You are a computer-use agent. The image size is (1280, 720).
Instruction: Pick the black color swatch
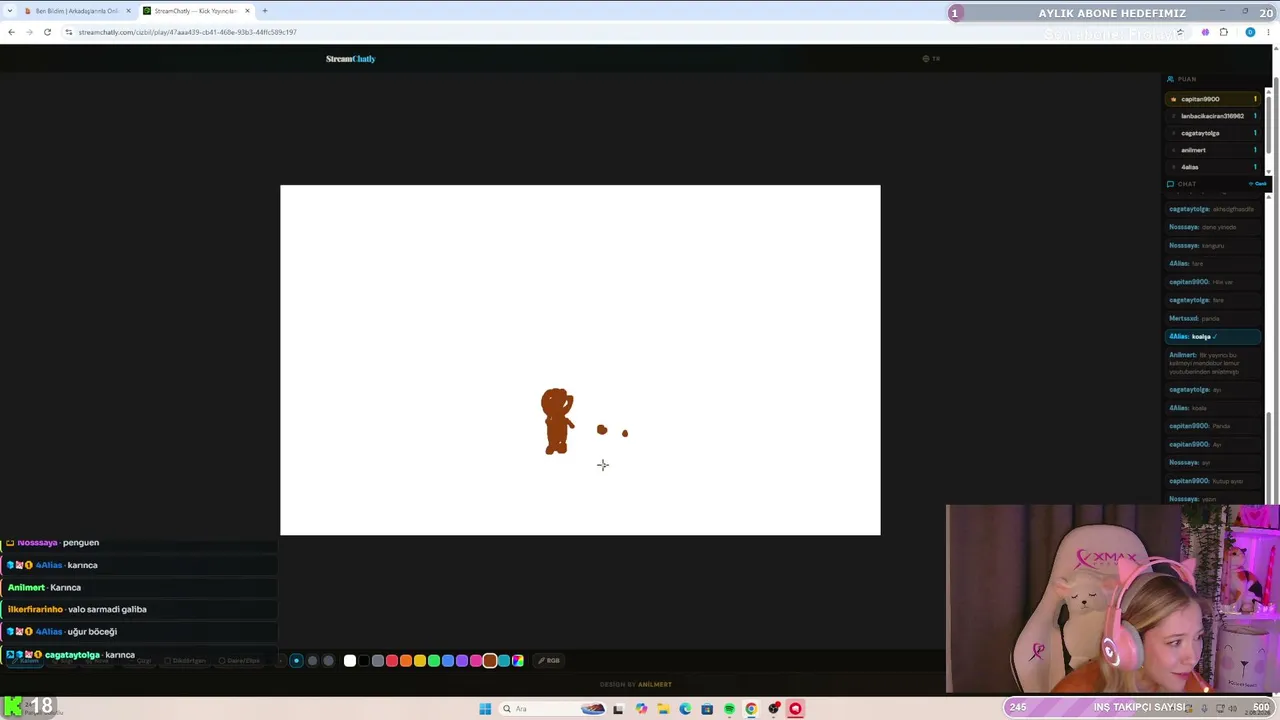364,660
